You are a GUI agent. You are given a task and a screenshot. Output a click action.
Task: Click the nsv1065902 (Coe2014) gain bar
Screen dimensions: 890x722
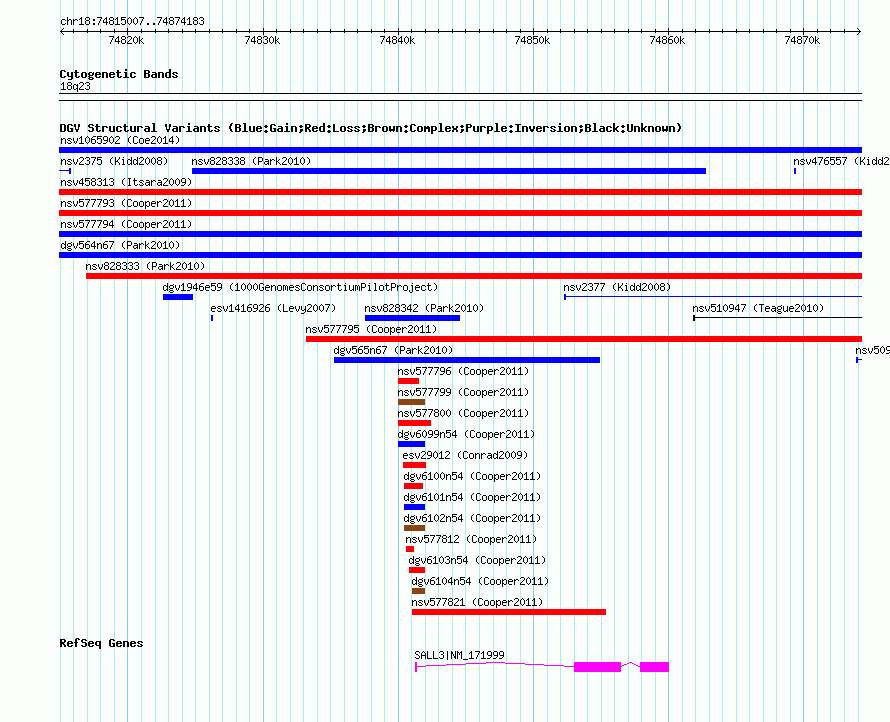460,150
